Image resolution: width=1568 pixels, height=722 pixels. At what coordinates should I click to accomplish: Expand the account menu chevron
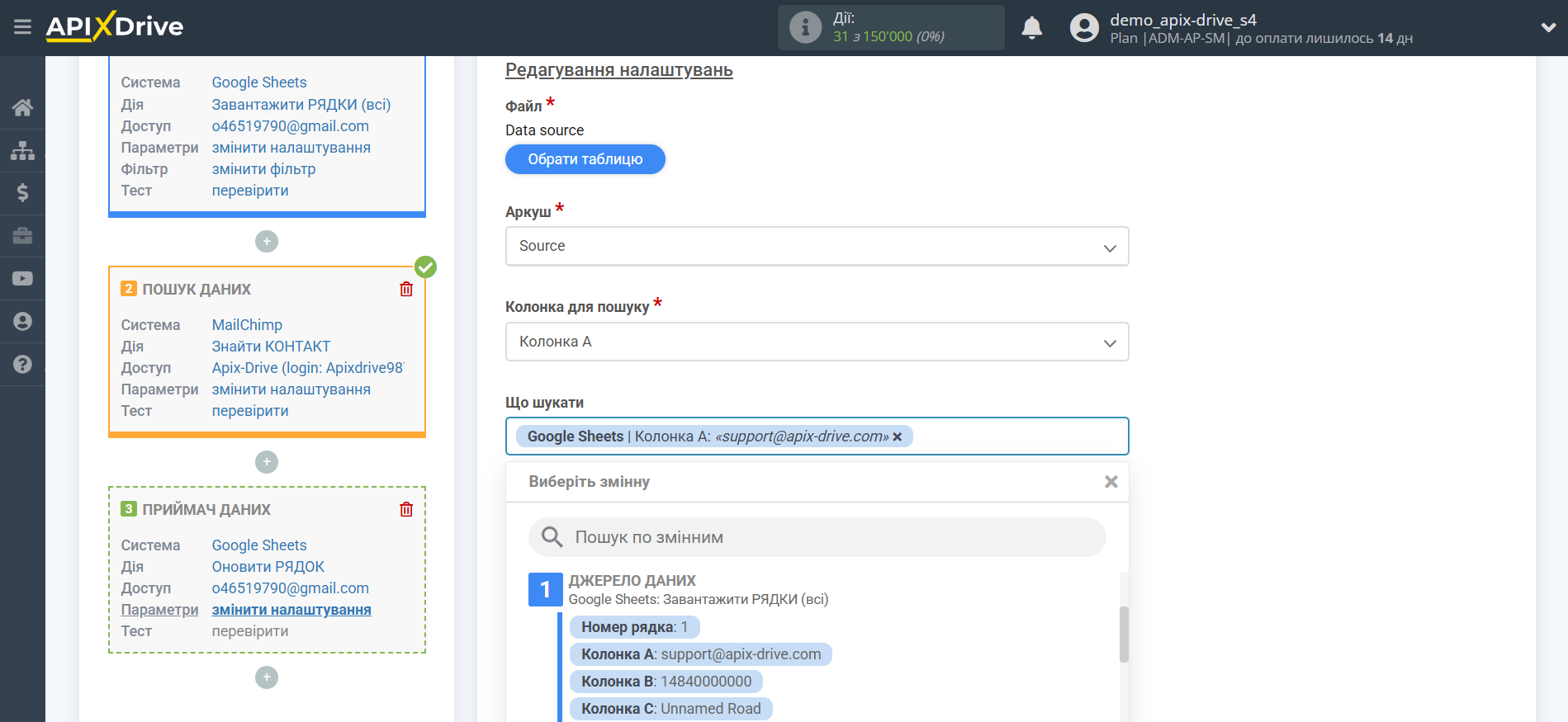[x=1548, y=27]
